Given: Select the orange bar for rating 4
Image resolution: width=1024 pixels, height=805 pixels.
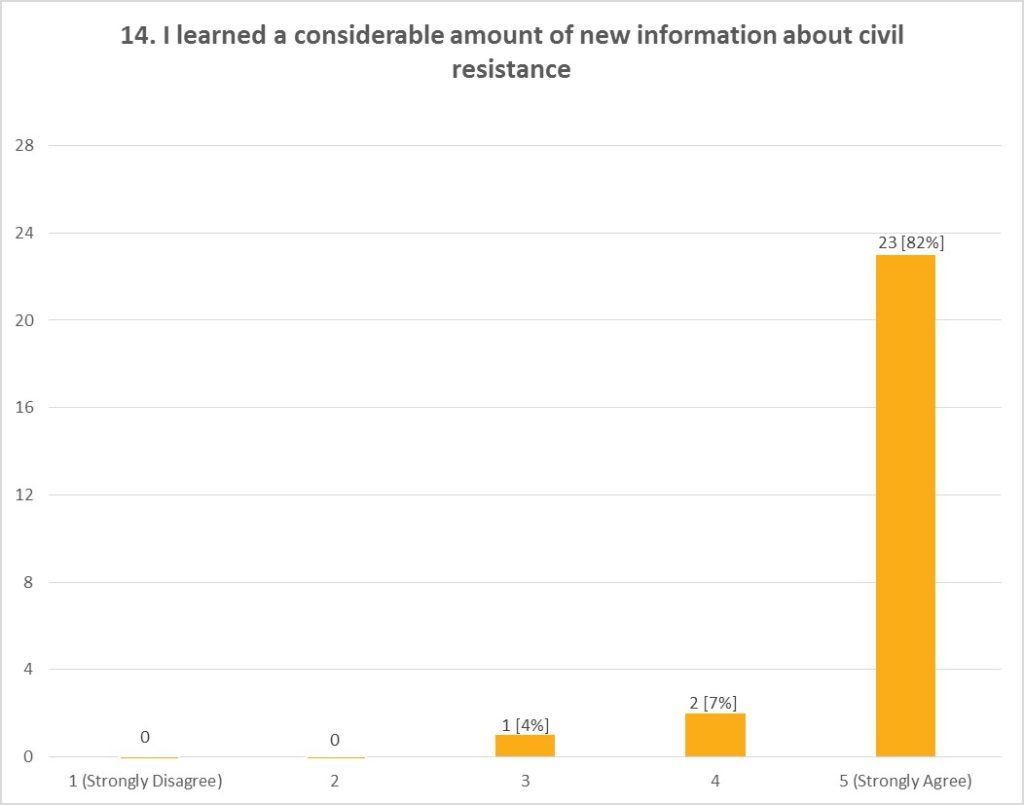Looking at the screenshot, I should coord(715,735).
